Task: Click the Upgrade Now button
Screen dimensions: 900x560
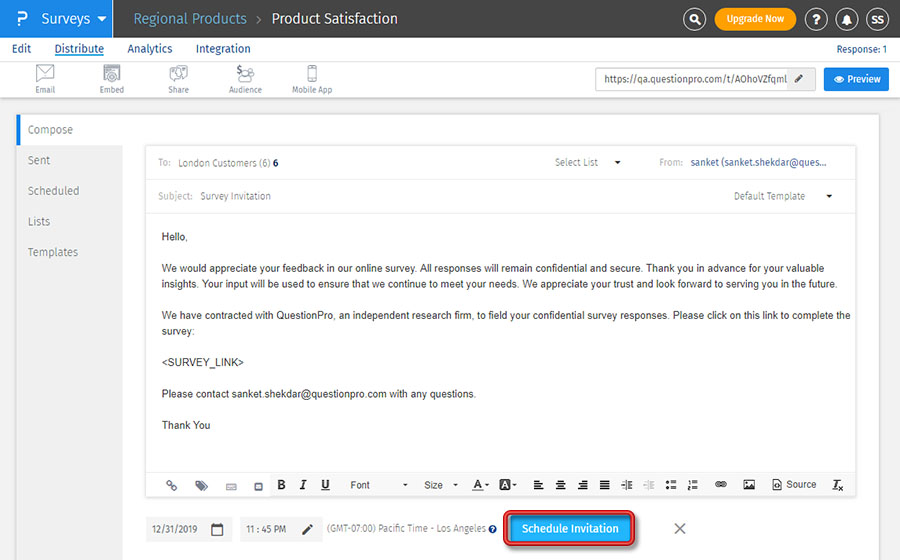Action: tap(755, 19)
